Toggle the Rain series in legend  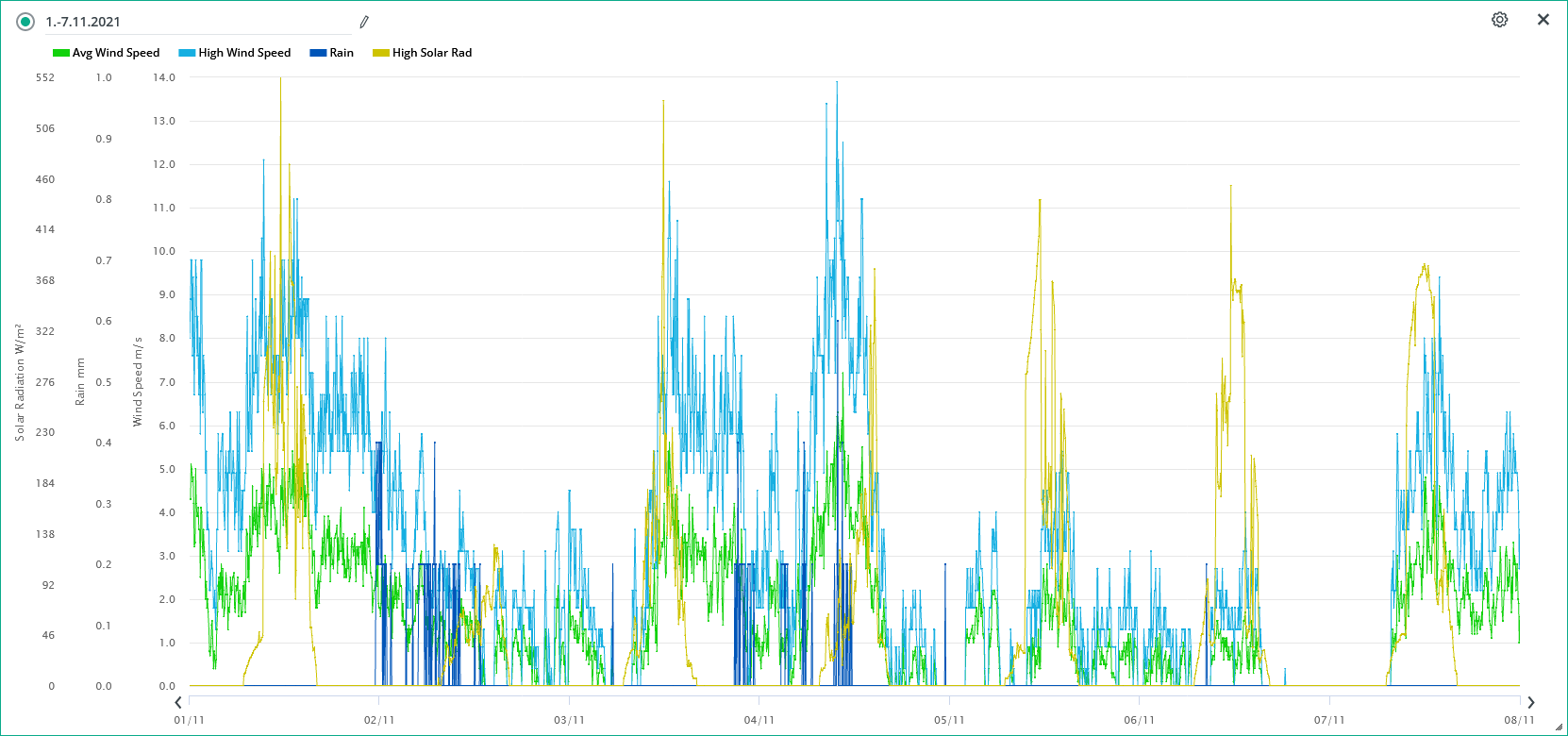[x=332, y=53]
